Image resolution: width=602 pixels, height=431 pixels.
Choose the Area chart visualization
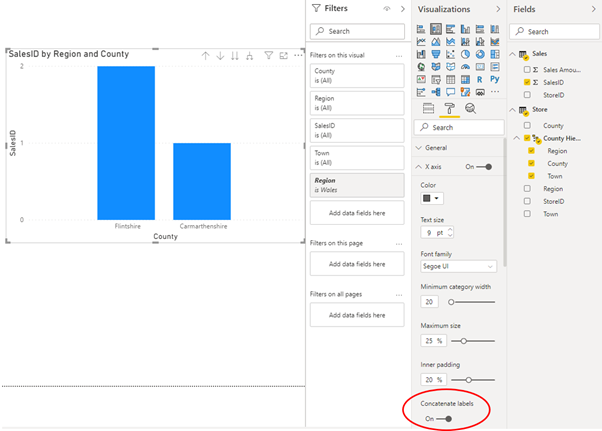(x=436, y=41)
